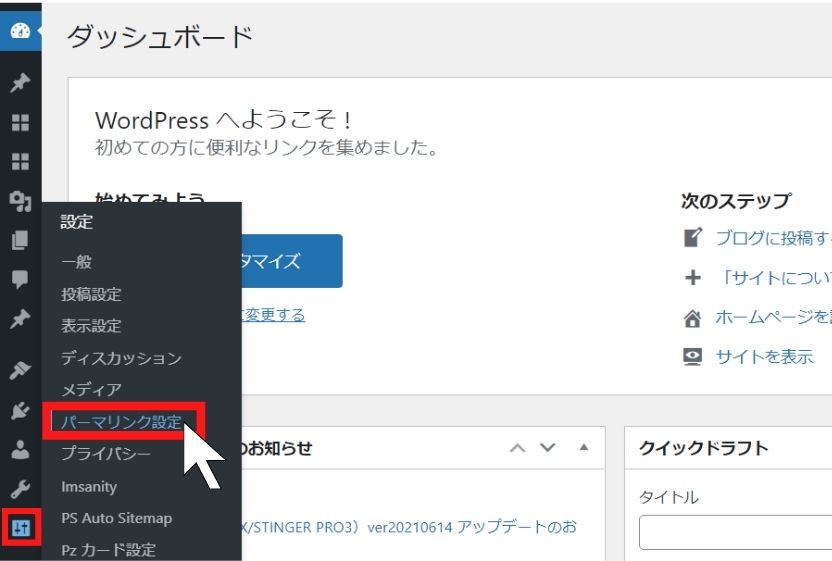Open the STINGER PRO3 ver20210614 アップデート news link
Viewport: 832px width, 561px height.
[409, 527]
